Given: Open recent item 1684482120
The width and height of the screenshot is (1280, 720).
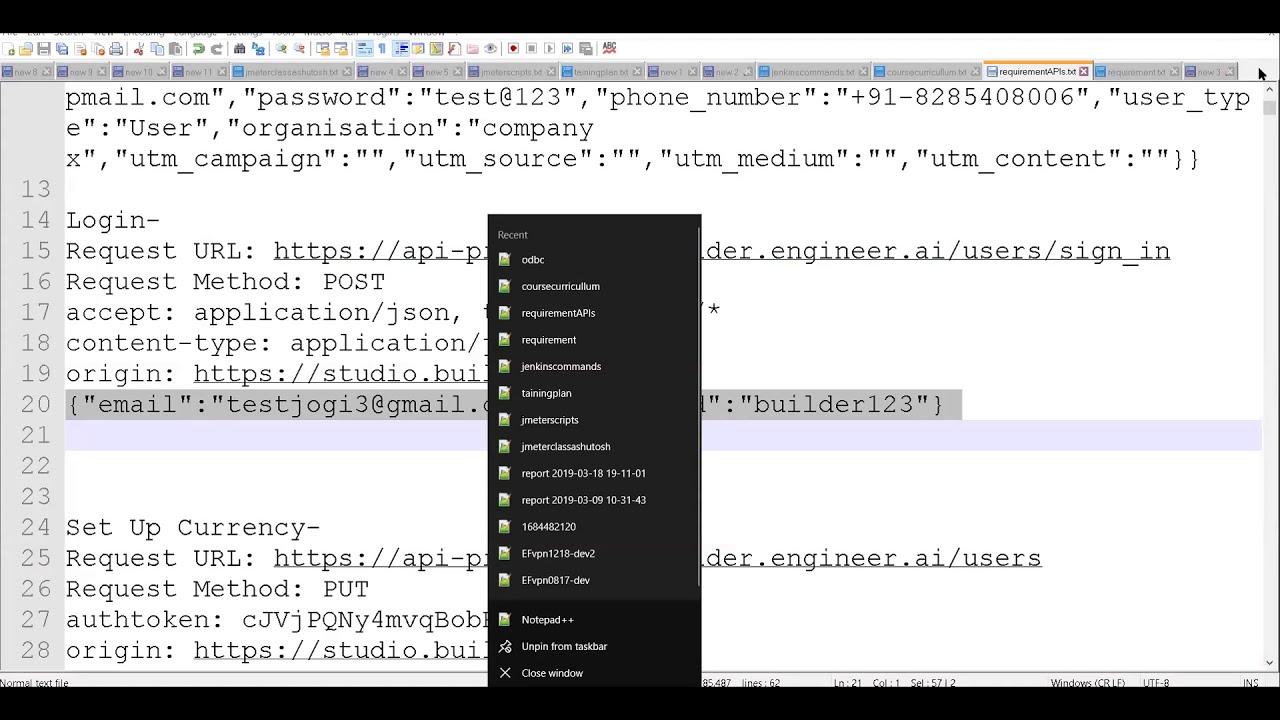Looking at the screenshot, I should point(594,526).
